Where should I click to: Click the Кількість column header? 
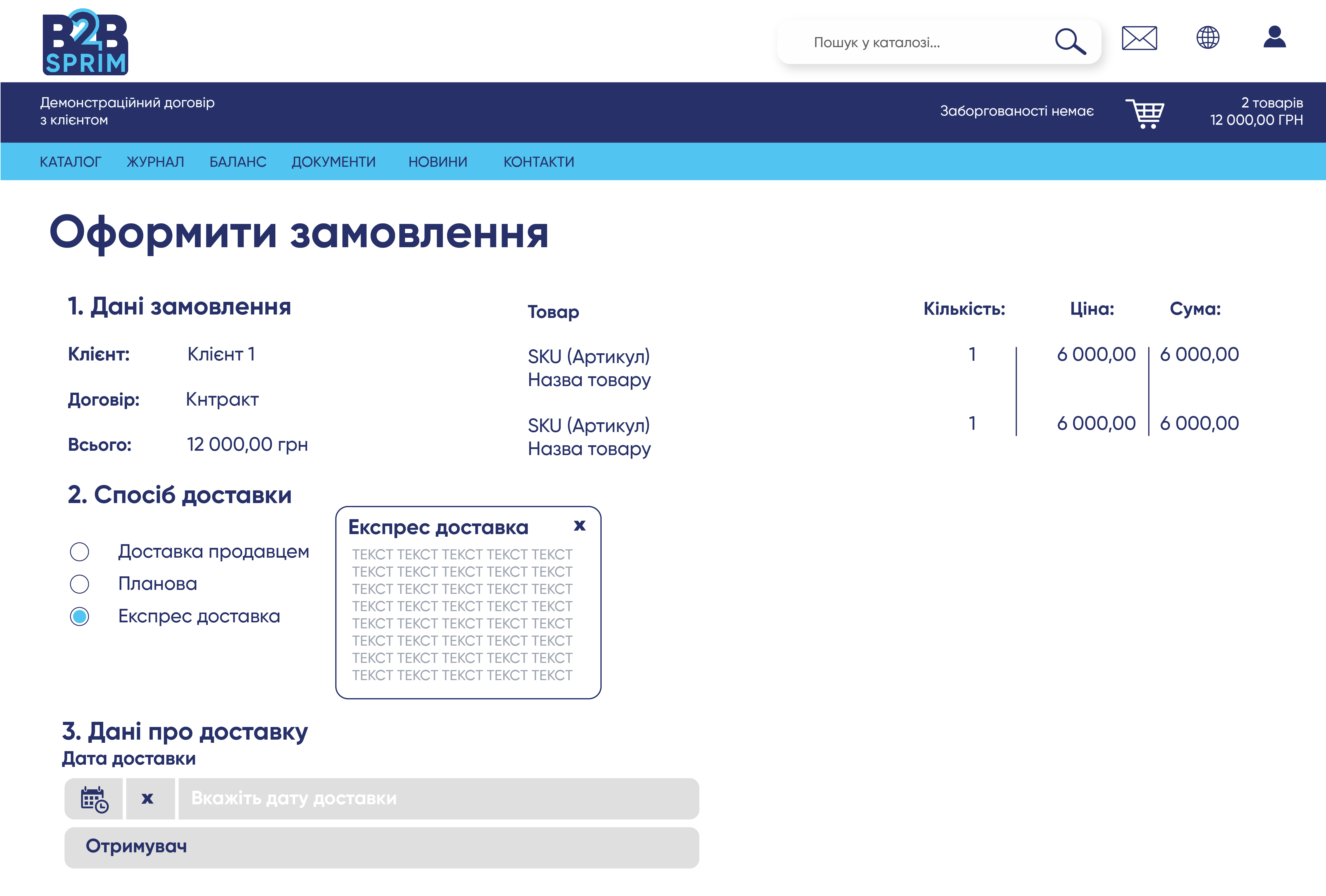pos(964,309)
